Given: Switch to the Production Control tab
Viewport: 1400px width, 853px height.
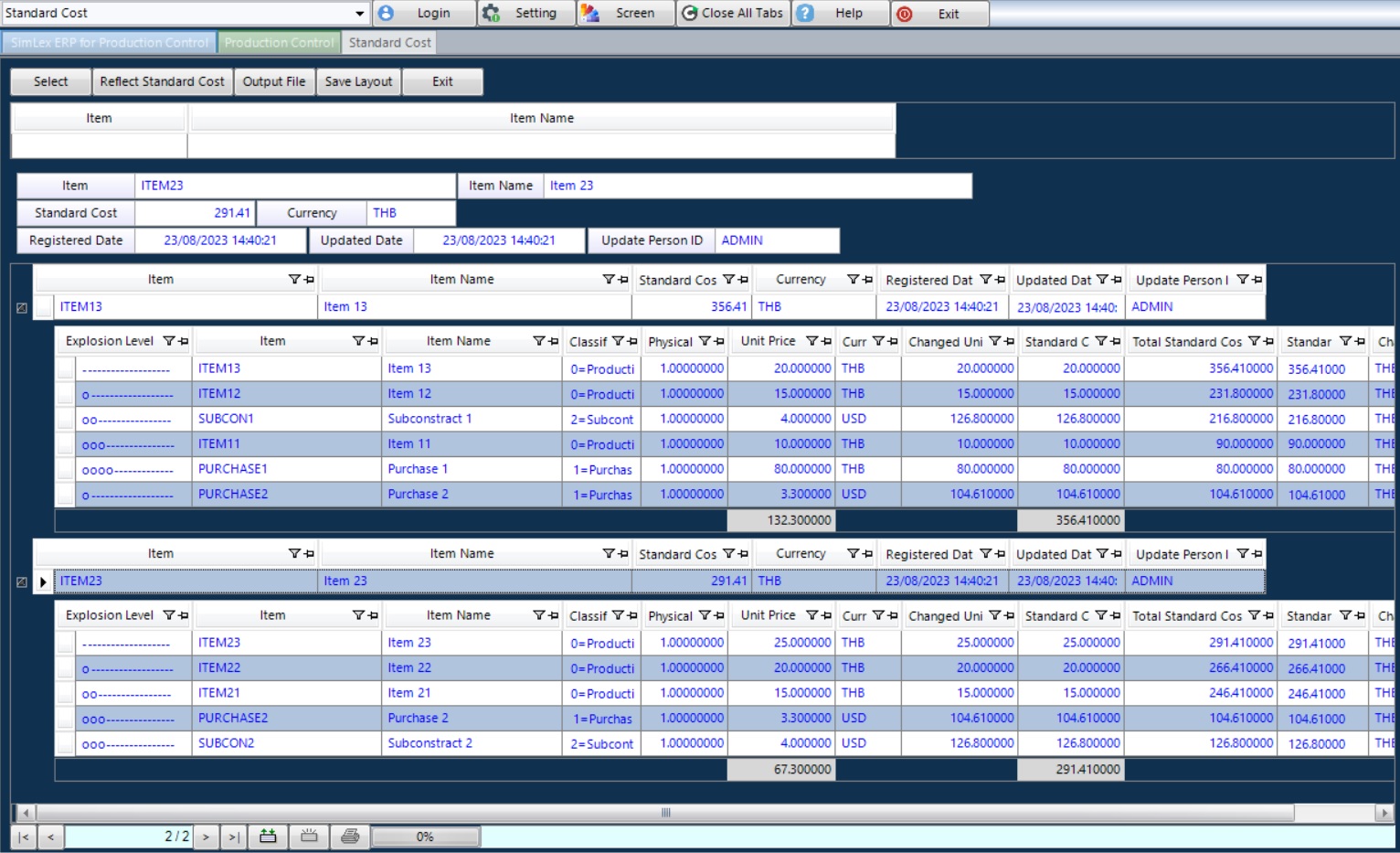Looking at the screenshot, I should [x=279, y=42].
